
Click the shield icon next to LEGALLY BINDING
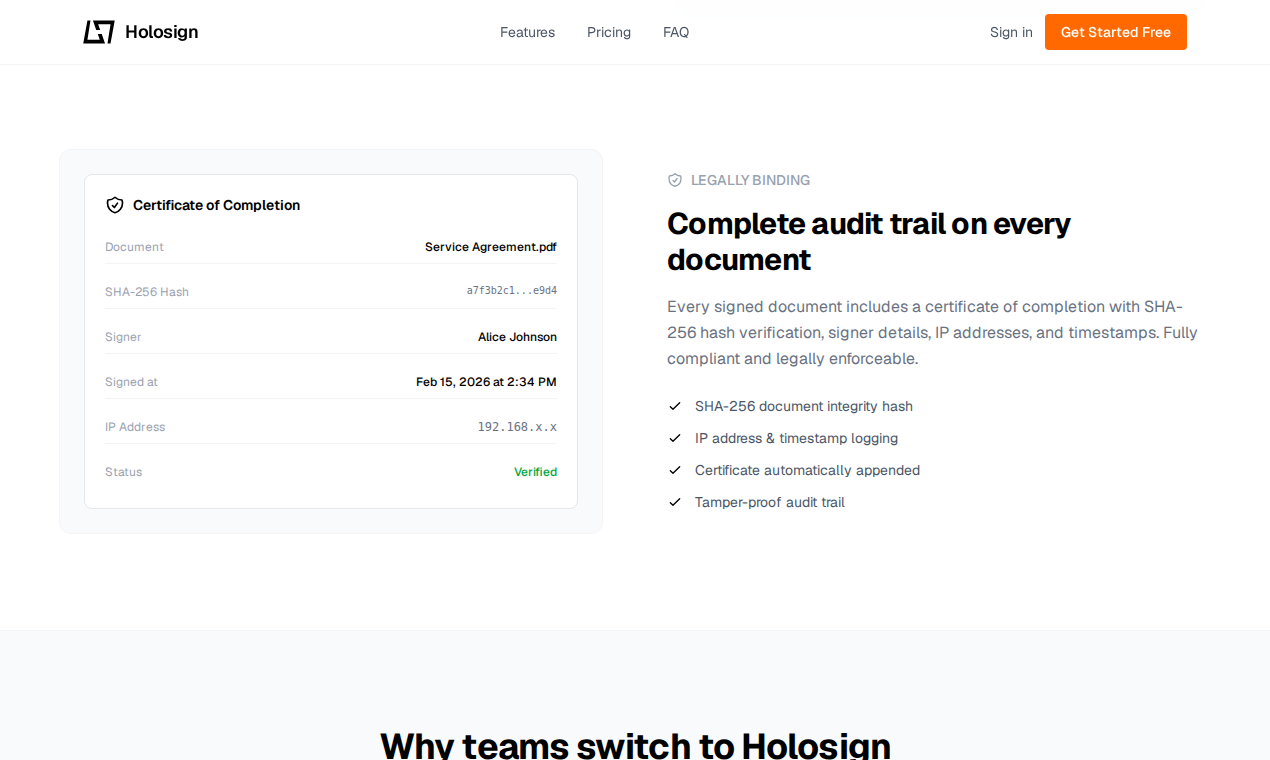(x=675, y=180)
